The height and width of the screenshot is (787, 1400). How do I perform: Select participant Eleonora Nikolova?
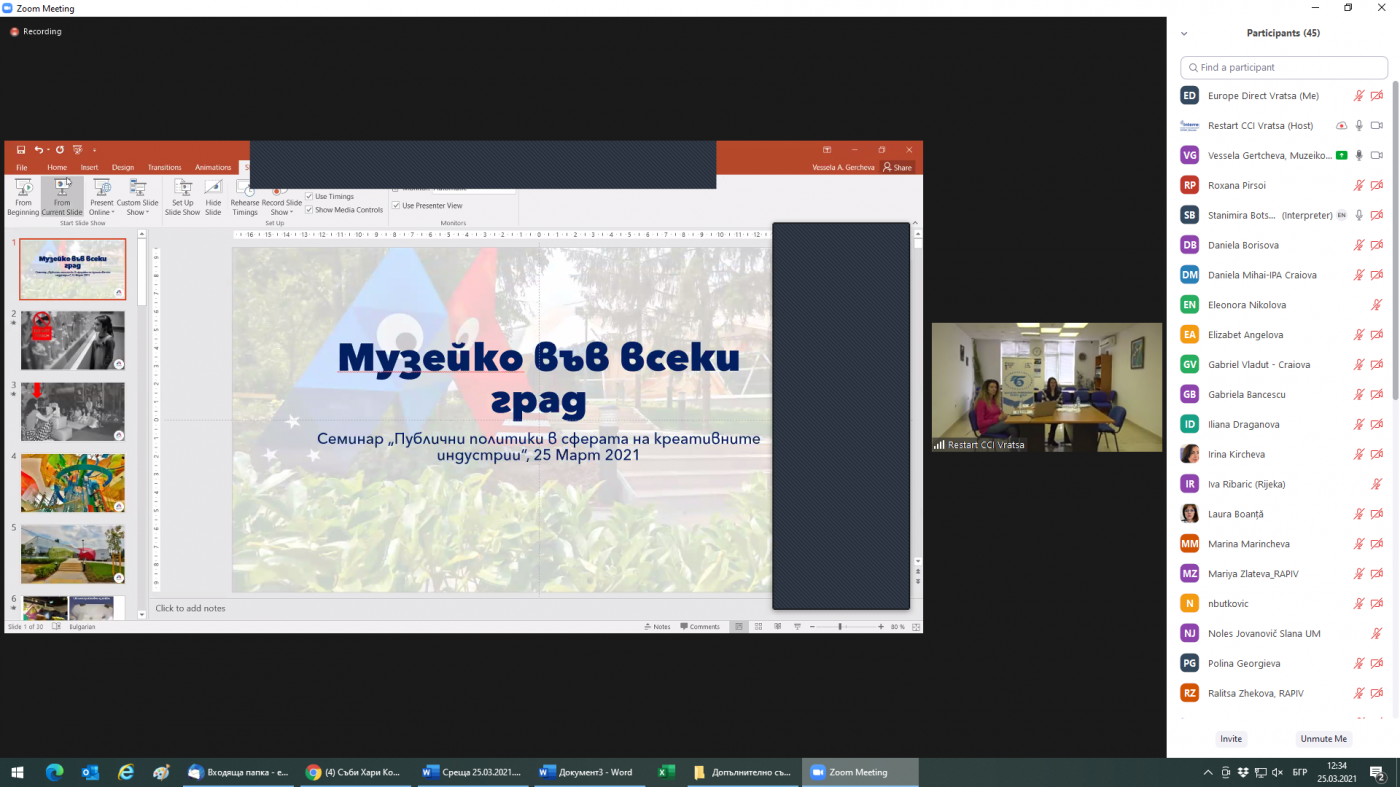pyautogui.click(x=1284, y=305)
